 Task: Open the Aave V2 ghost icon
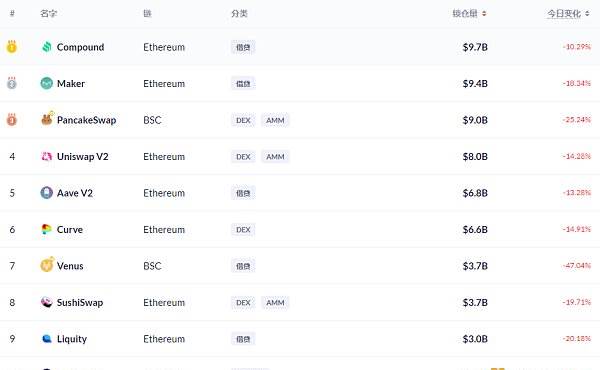pyautogui.click(x=47, y=192)
